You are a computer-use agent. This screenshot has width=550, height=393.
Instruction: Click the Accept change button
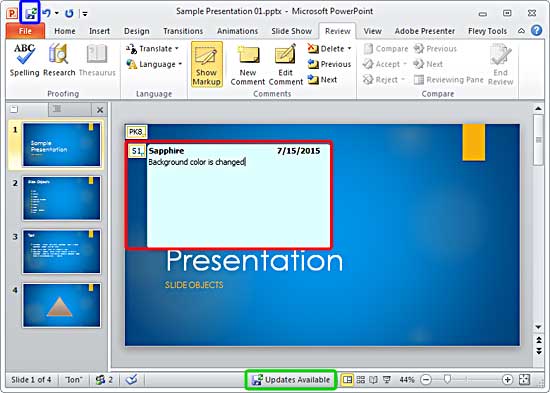[381, 64]
